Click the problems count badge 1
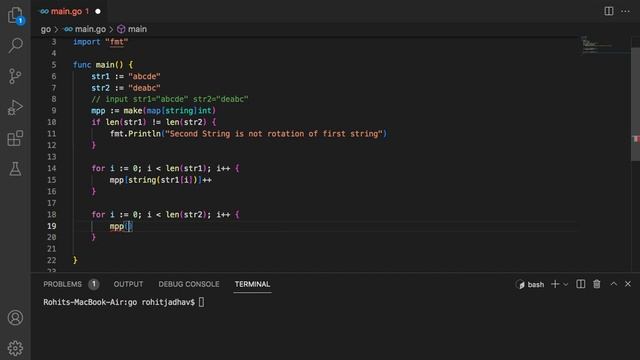640x360 pixels. point(93,284)
